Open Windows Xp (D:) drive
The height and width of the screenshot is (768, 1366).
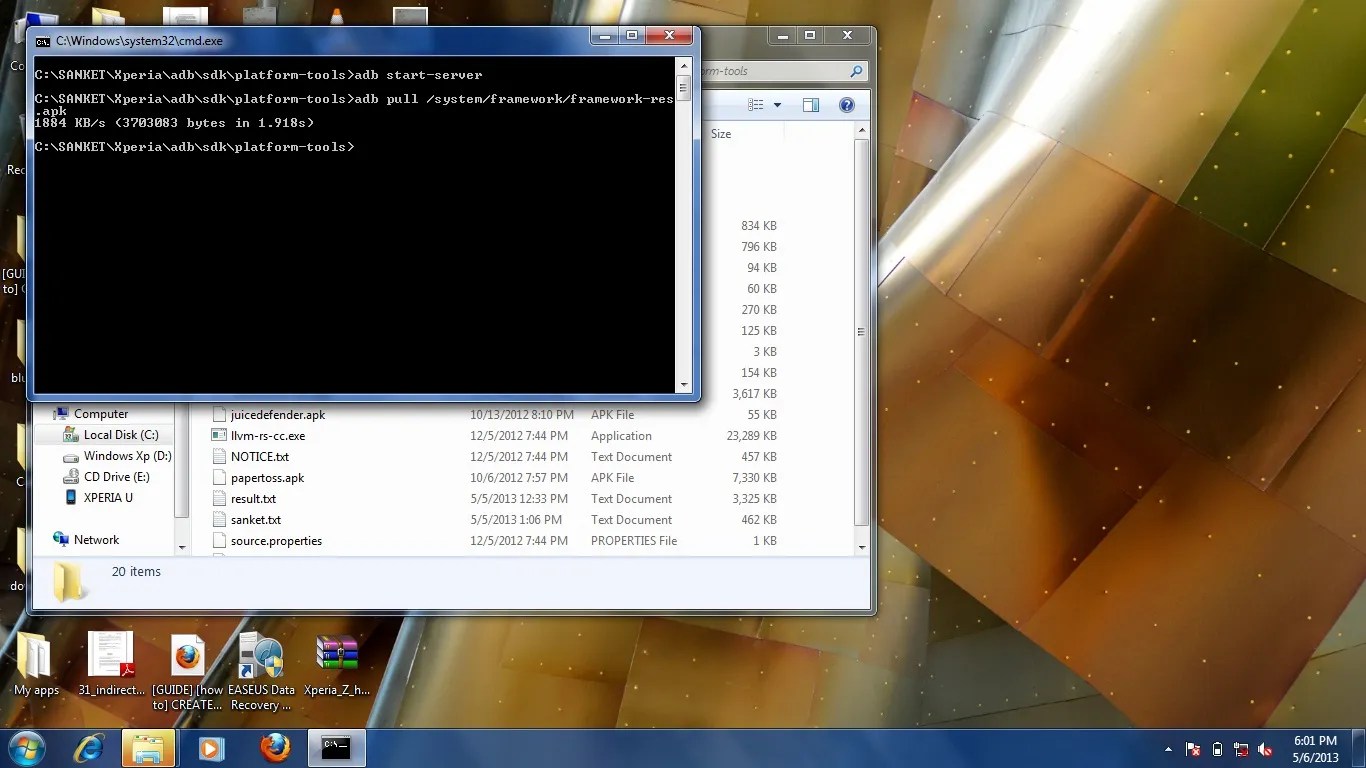coord(128,456)
